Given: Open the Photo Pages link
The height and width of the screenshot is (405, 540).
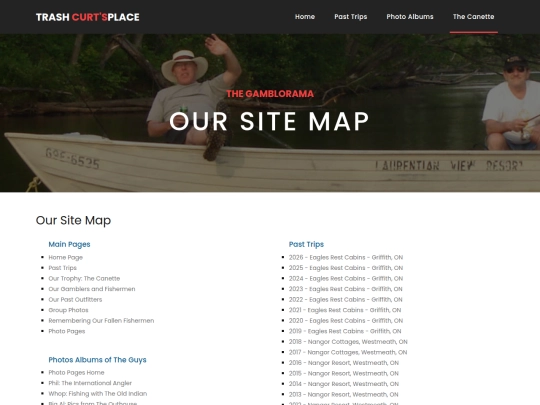Looking at the screenshot, I should pos(66,331).
